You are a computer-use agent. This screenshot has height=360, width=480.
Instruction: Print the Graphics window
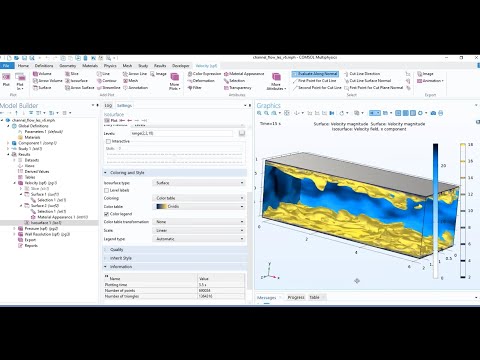[441, 113]
